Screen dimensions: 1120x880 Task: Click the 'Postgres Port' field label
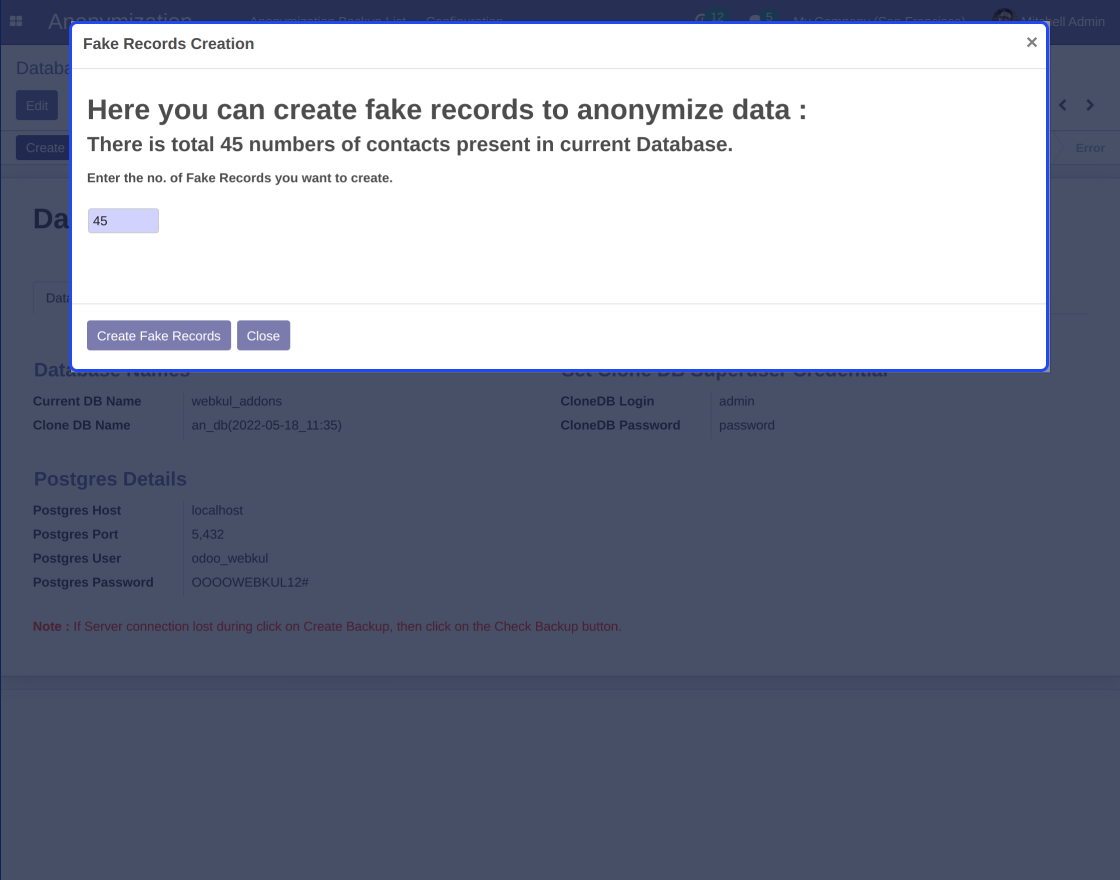[75, 534]
